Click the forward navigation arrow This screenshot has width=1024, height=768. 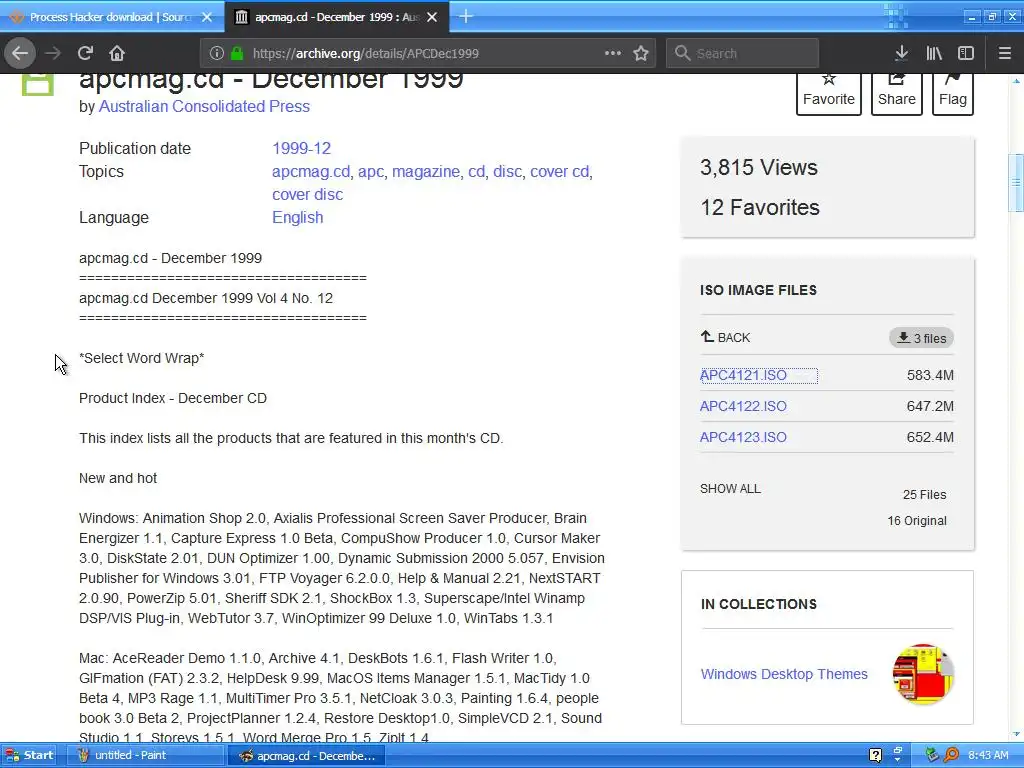pyautogui.click(x=53, y=53)
